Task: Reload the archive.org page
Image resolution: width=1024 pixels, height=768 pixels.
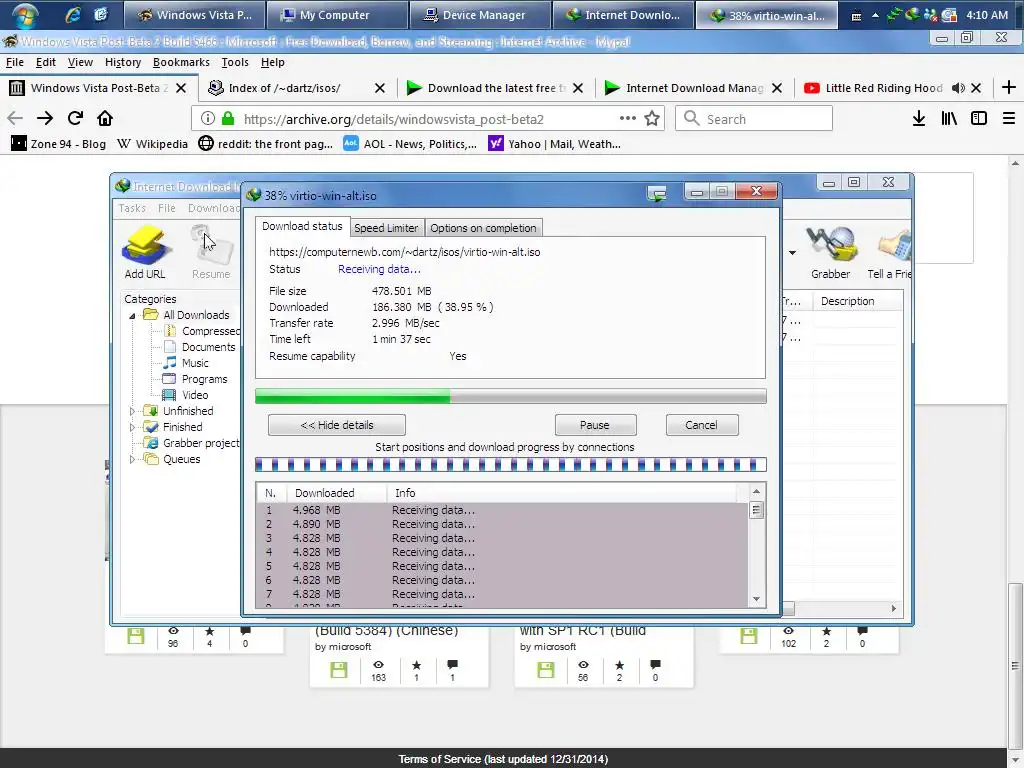Action: 75,118
